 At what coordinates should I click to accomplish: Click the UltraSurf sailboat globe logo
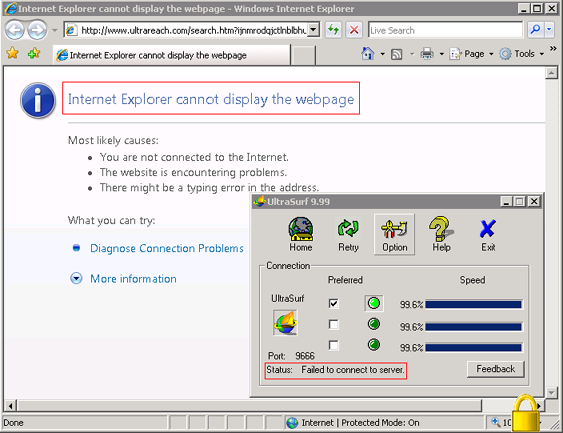(x=285, y=323)
